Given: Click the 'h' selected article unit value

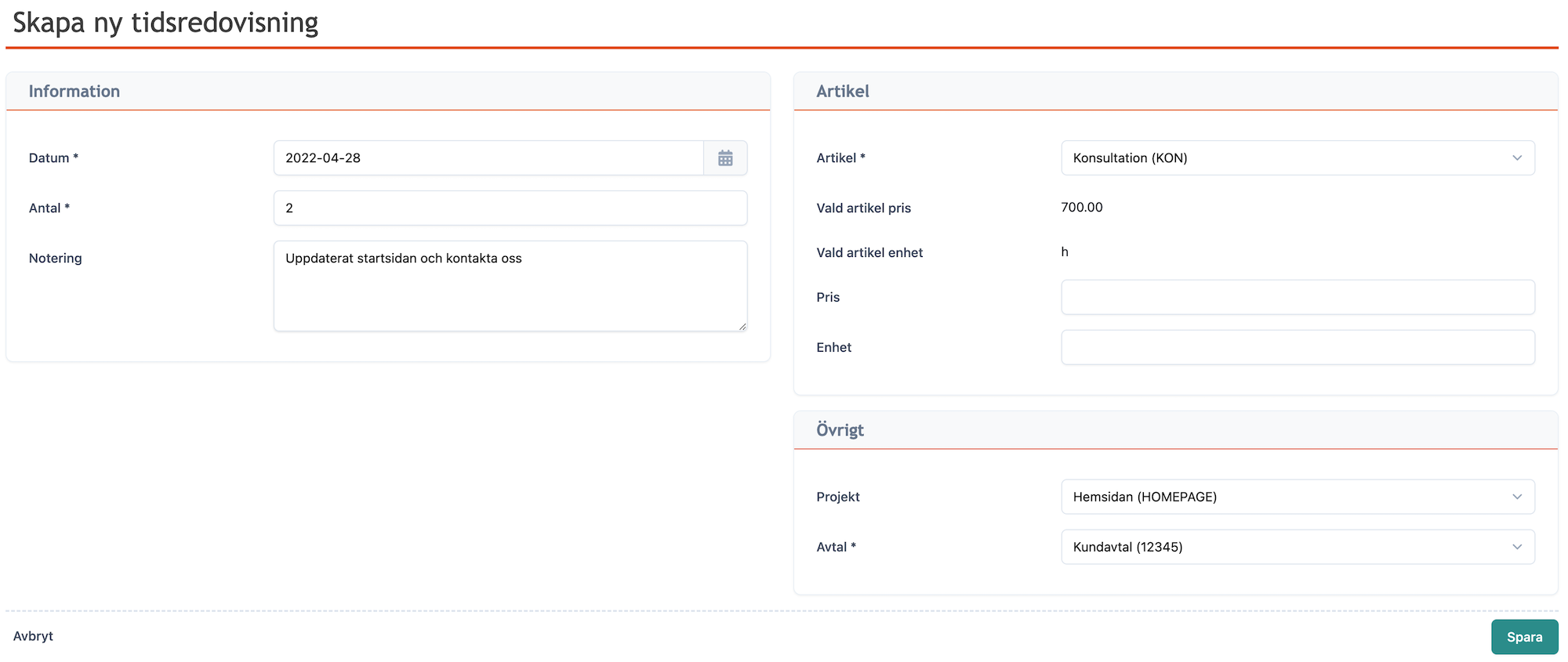Looking at the screenshot, I should [1065, 252].
